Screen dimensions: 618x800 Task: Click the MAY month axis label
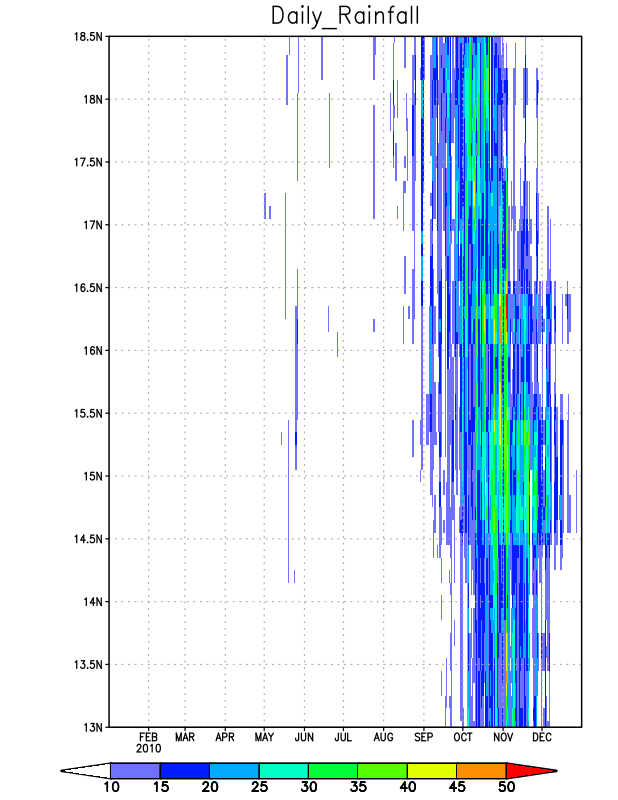point(264,738)
